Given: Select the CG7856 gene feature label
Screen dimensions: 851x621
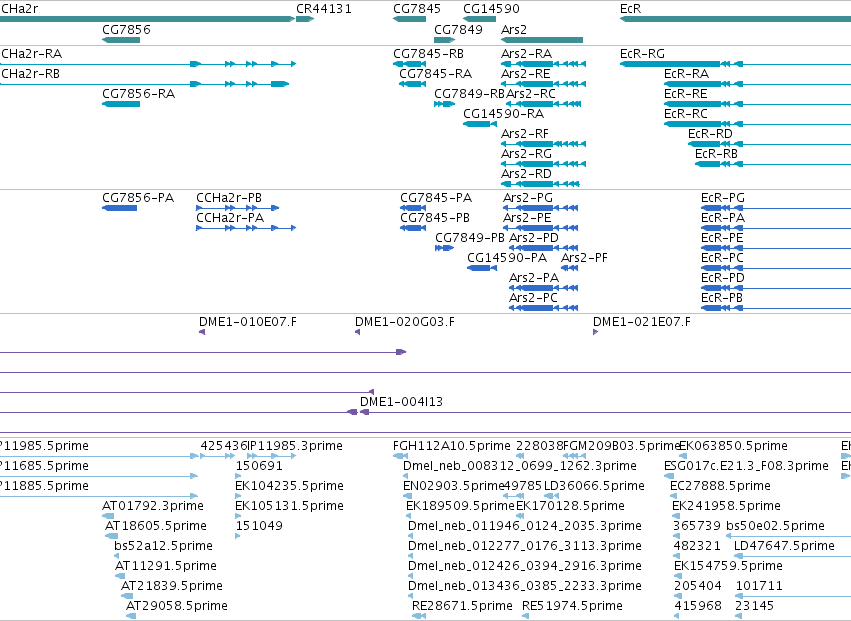Looking at the screenshot, I should tap(126, 29).
